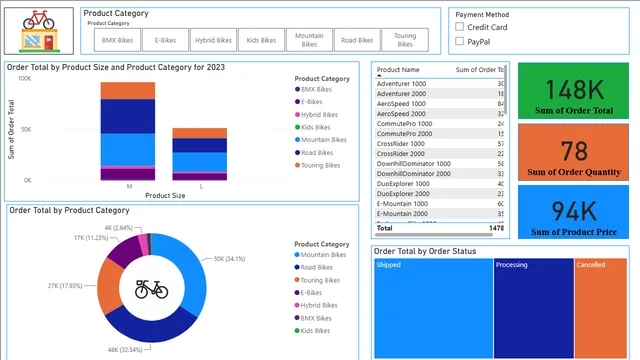Click the vertical scrollbar of product table
This screenshot has width=640, height=360.
point(506,90)
